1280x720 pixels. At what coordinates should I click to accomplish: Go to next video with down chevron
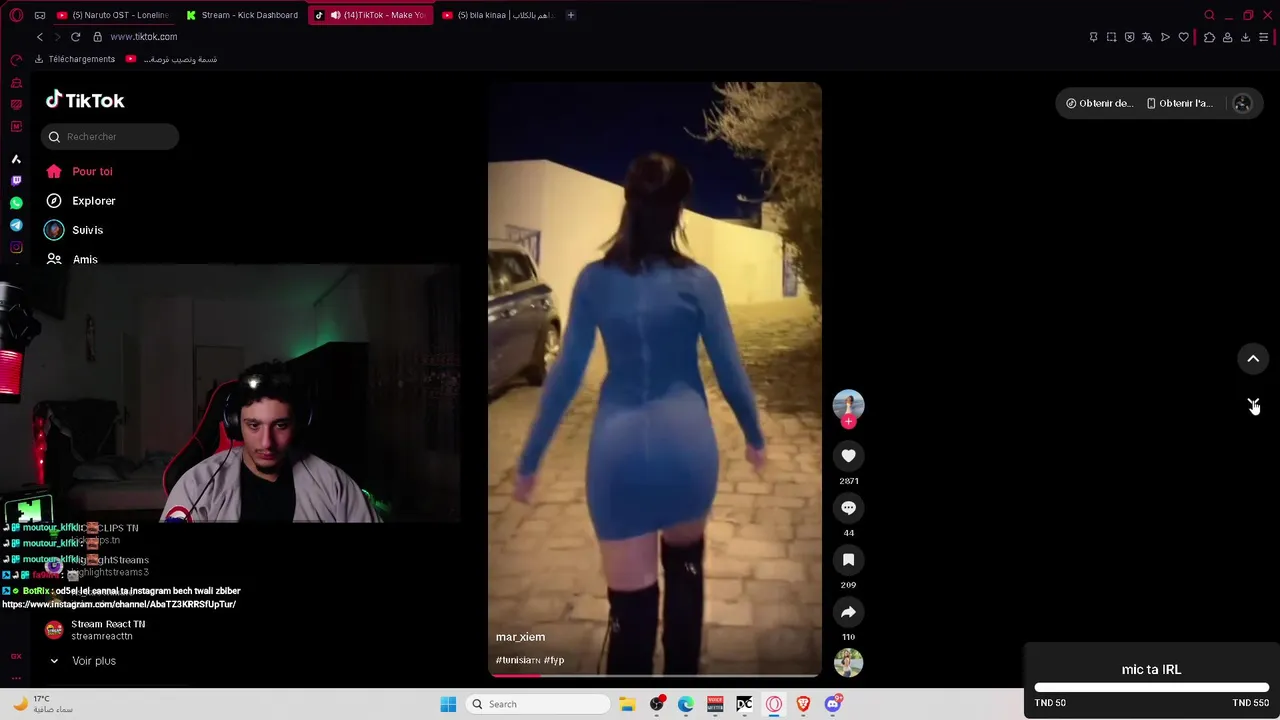[x=1253, y=404]
